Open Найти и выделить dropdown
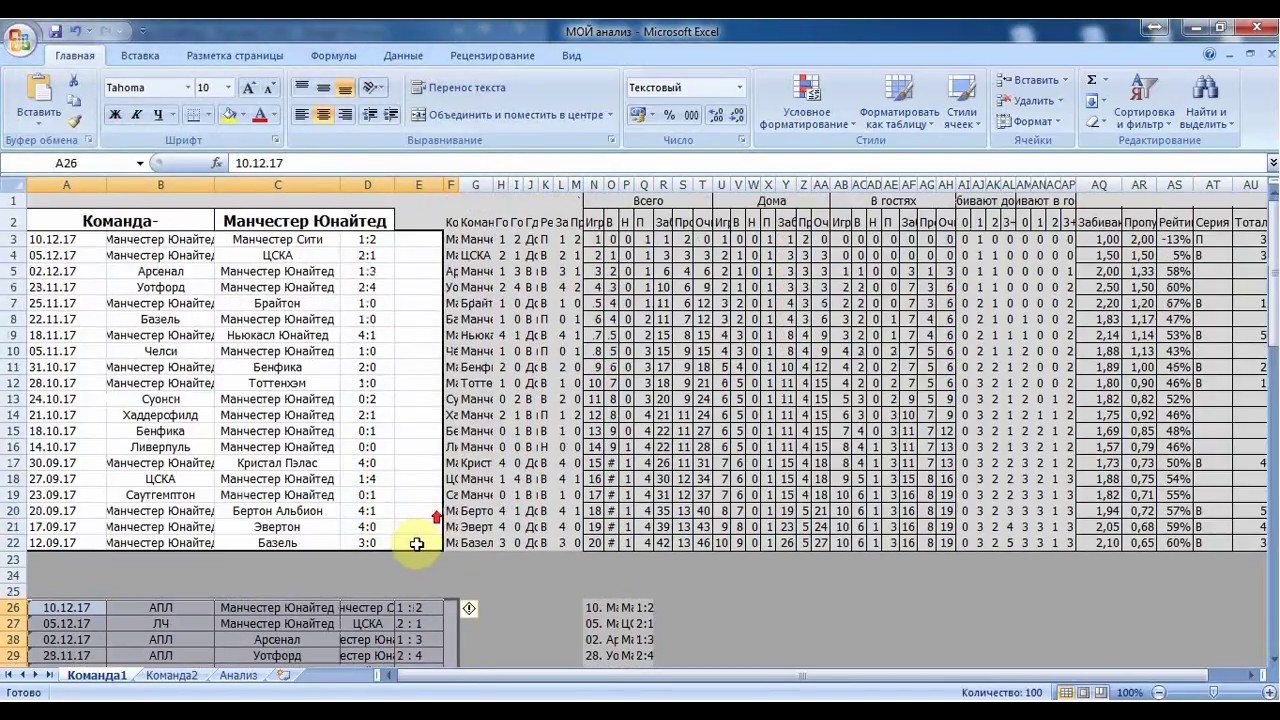Image resolution: width=1280 pixels, height=720 pixels. click(1206, 102)
